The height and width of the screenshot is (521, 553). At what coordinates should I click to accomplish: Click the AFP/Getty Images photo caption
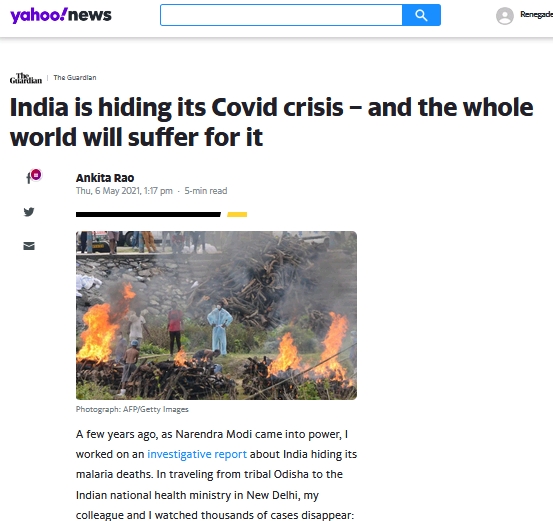(x=132, y=409)
